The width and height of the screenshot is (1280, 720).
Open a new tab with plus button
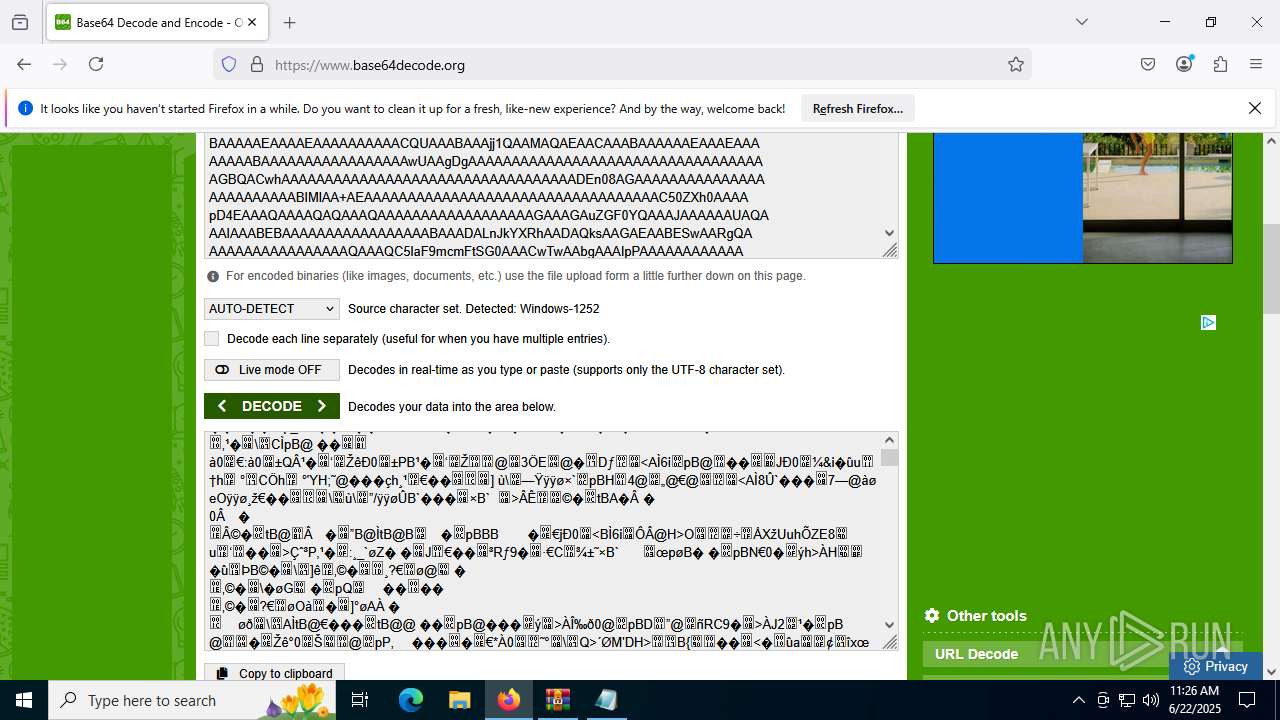[x=290, y=22]
